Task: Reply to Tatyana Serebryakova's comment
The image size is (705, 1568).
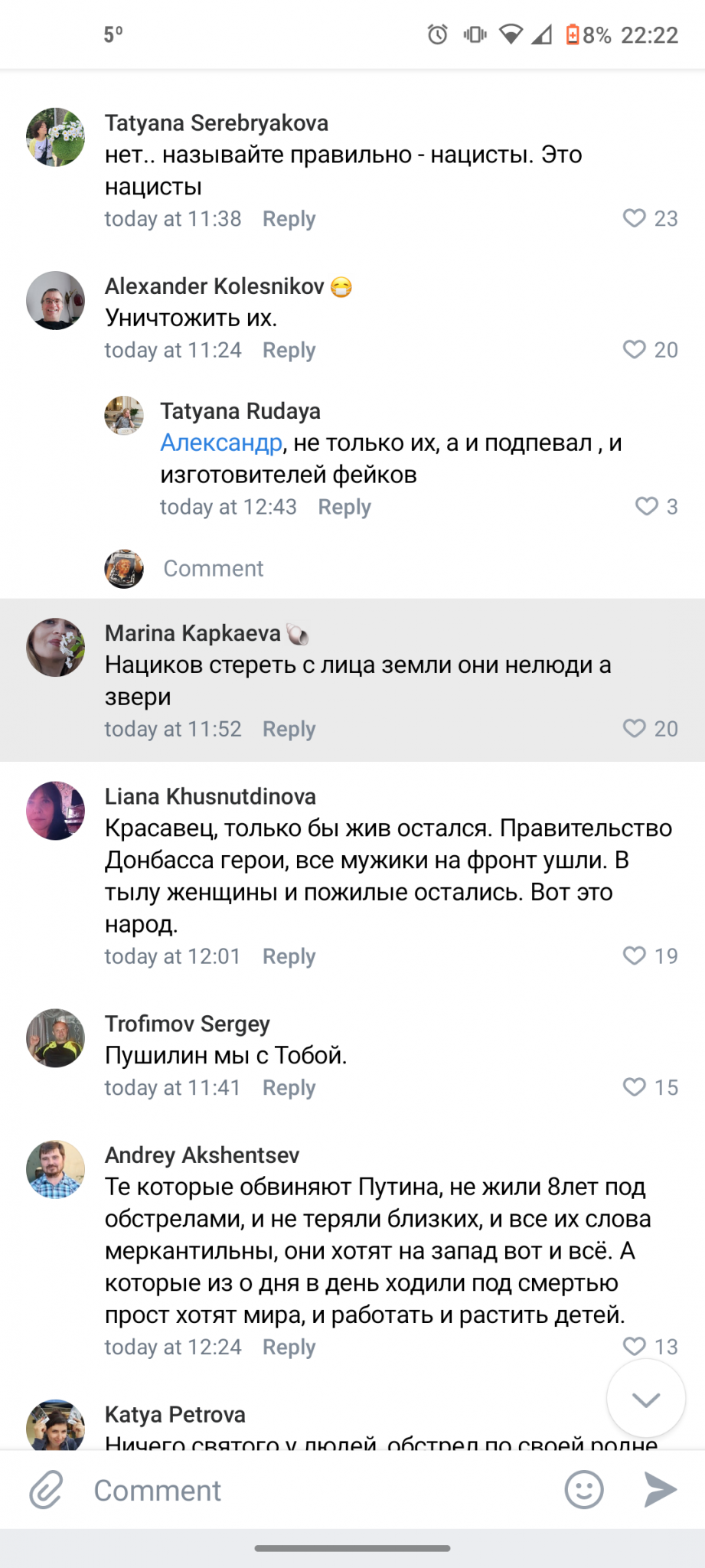Action: pyautogui.click(x=289, y=219)
